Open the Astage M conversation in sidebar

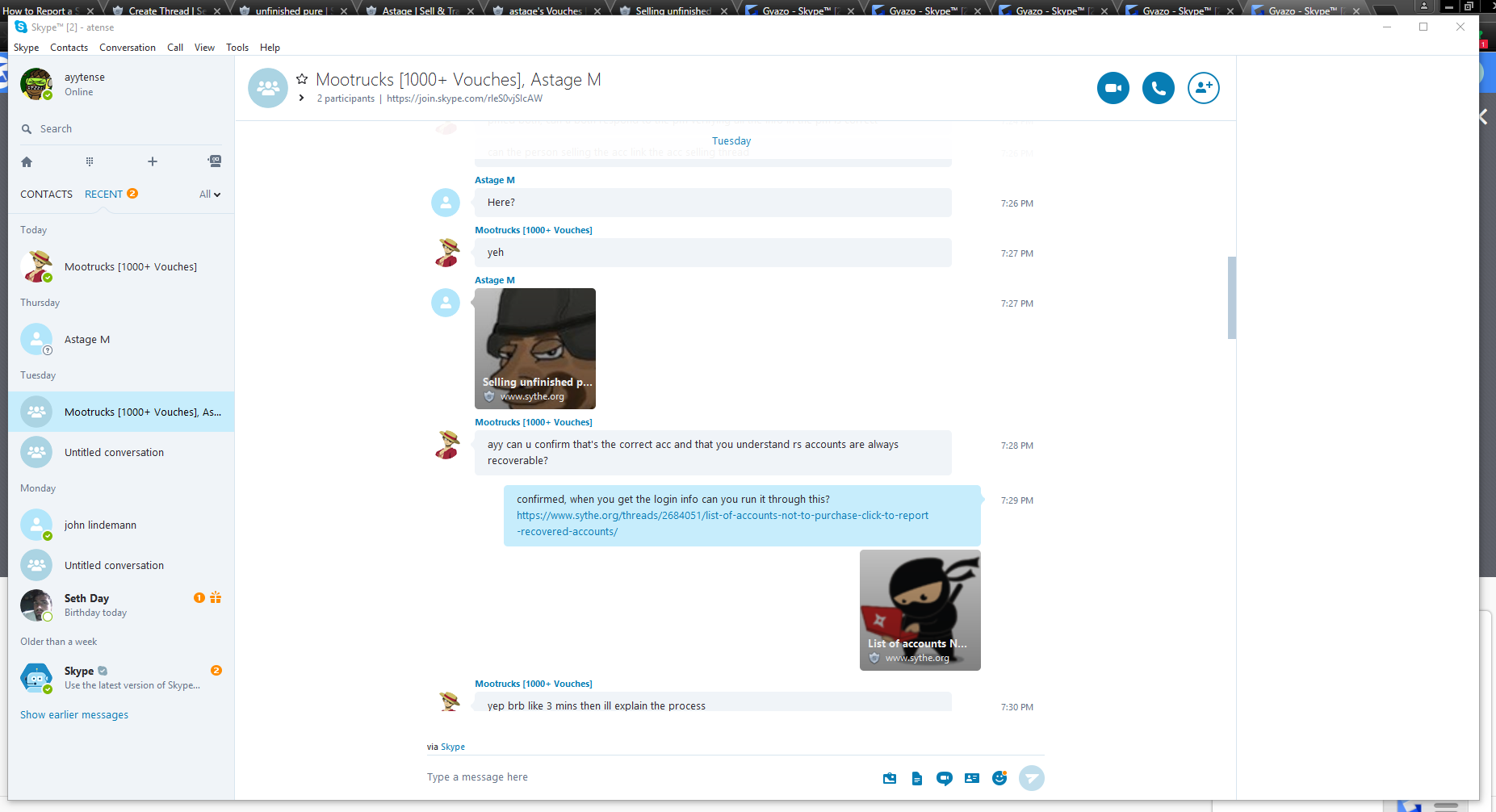(x=121, y=339)
